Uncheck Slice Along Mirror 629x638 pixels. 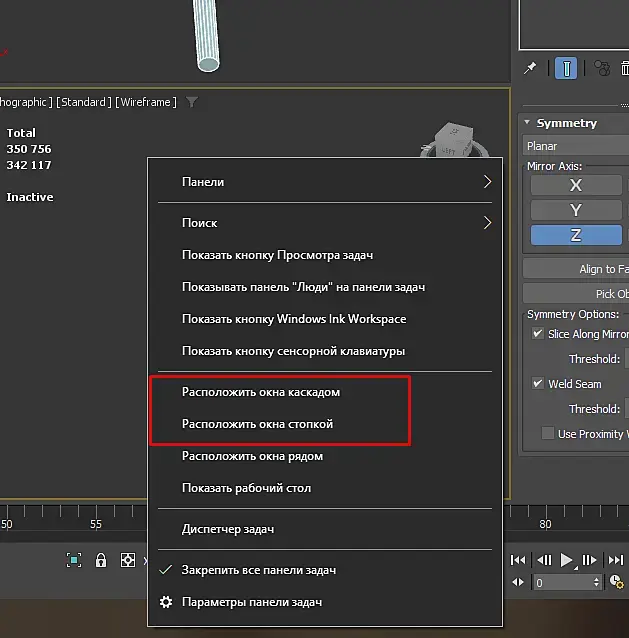coord(538,334)
